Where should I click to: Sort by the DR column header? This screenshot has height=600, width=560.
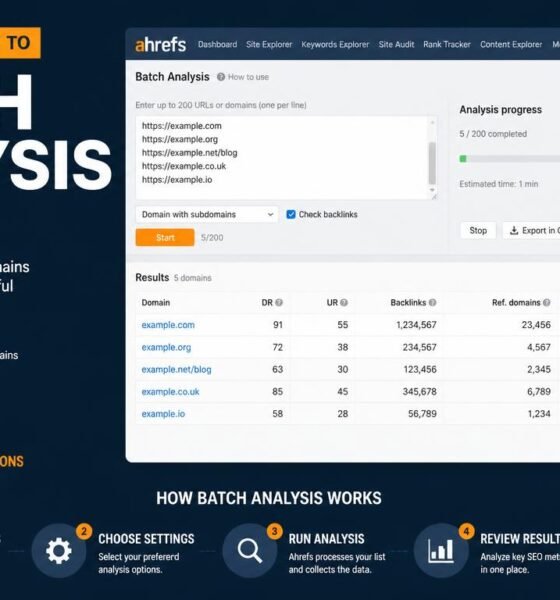pos(267,302)
